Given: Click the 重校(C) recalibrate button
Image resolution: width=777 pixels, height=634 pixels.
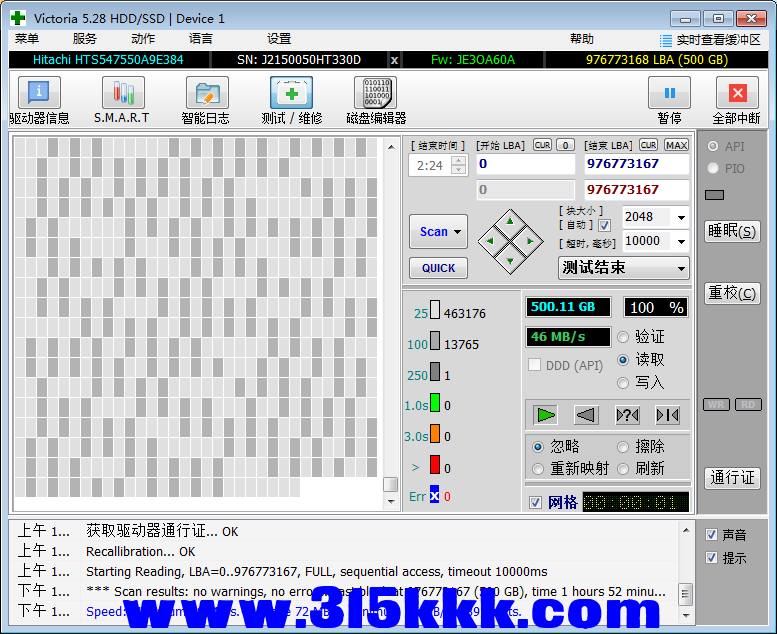Looking at the screenshot, I should [732, 293].
